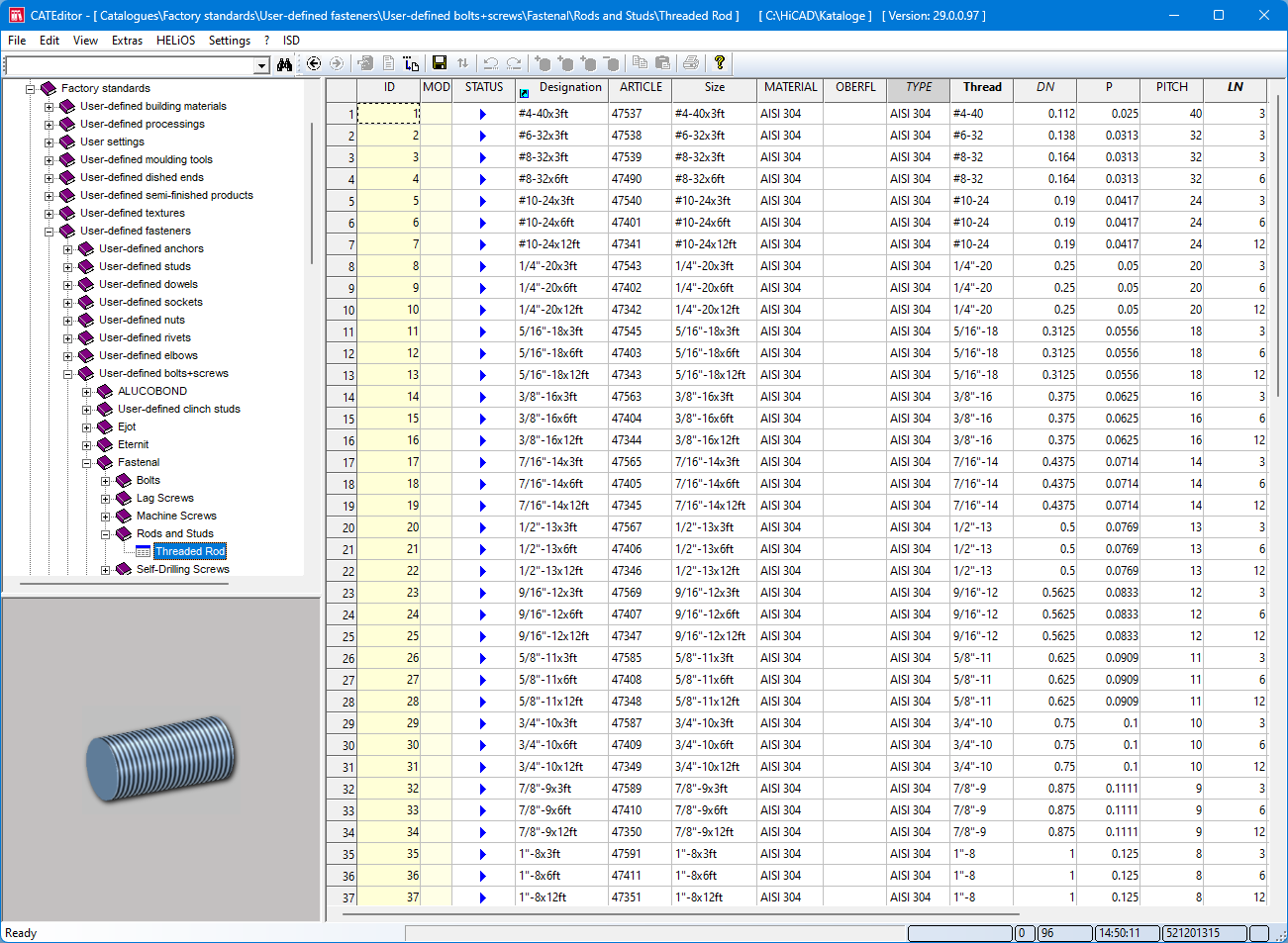1288x943 pixels.
Task: Click the Designation column header
Action: (x=562, y=88)
